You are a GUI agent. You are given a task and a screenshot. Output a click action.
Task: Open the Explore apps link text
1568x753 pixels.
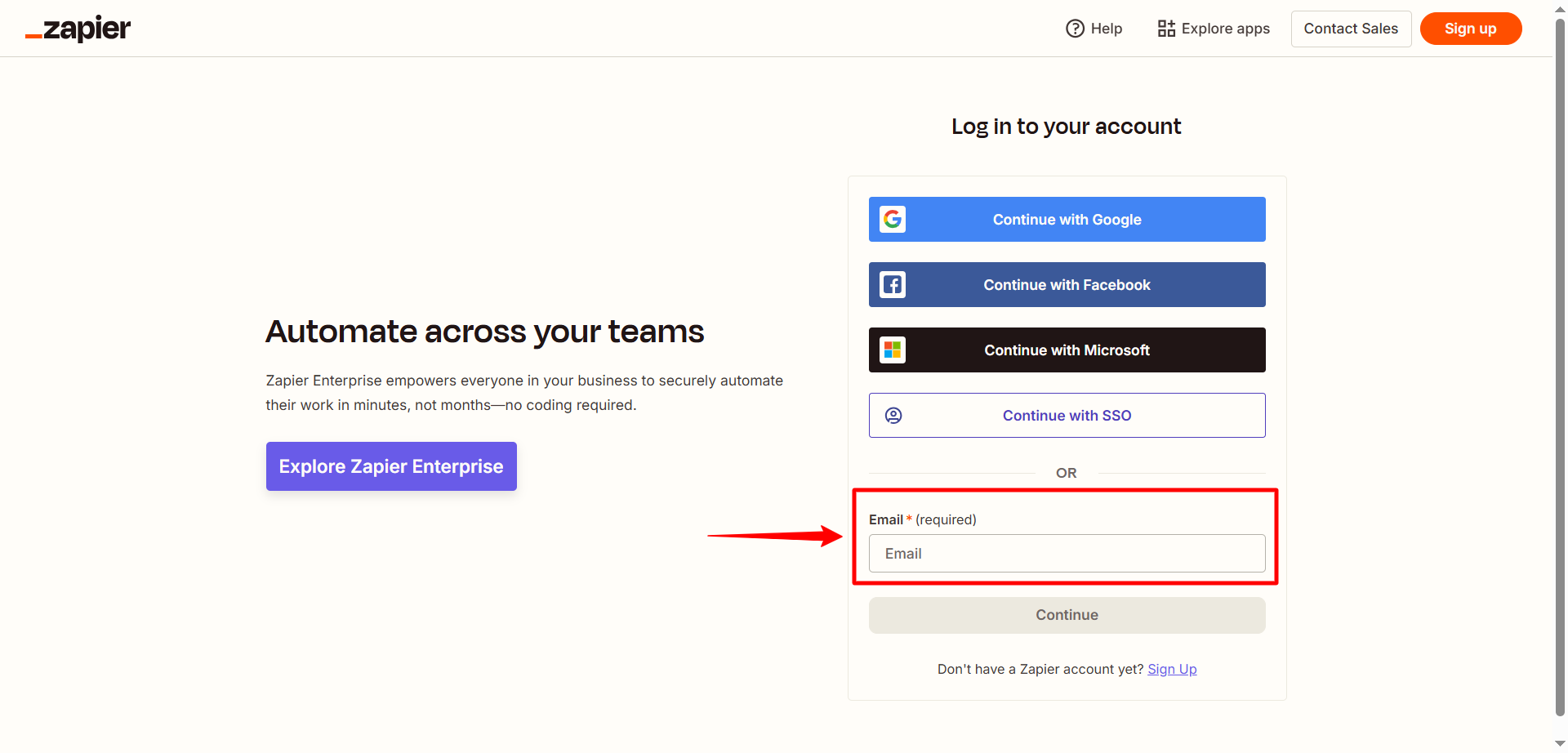[1226, 29]
